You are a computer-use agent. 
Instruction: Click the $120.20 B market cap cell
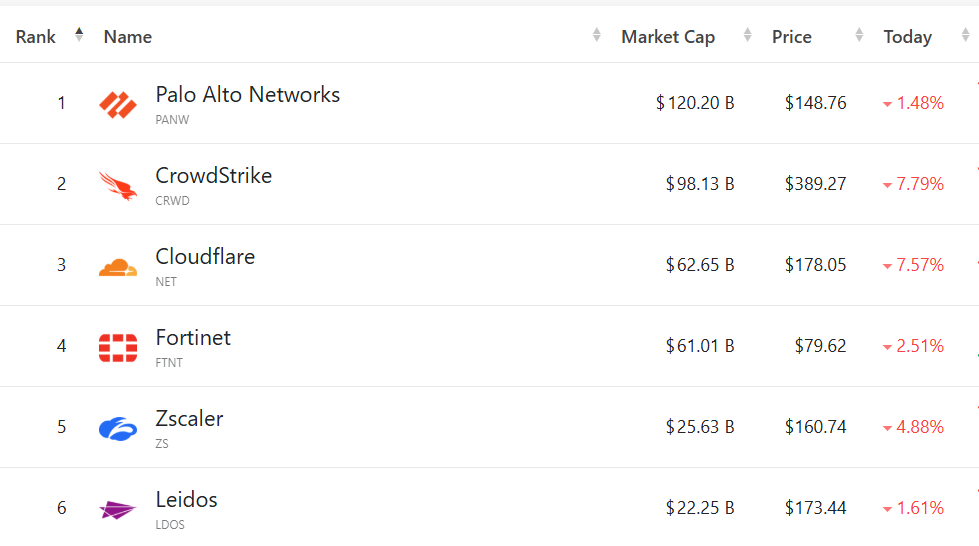click(x=695, y=103)
